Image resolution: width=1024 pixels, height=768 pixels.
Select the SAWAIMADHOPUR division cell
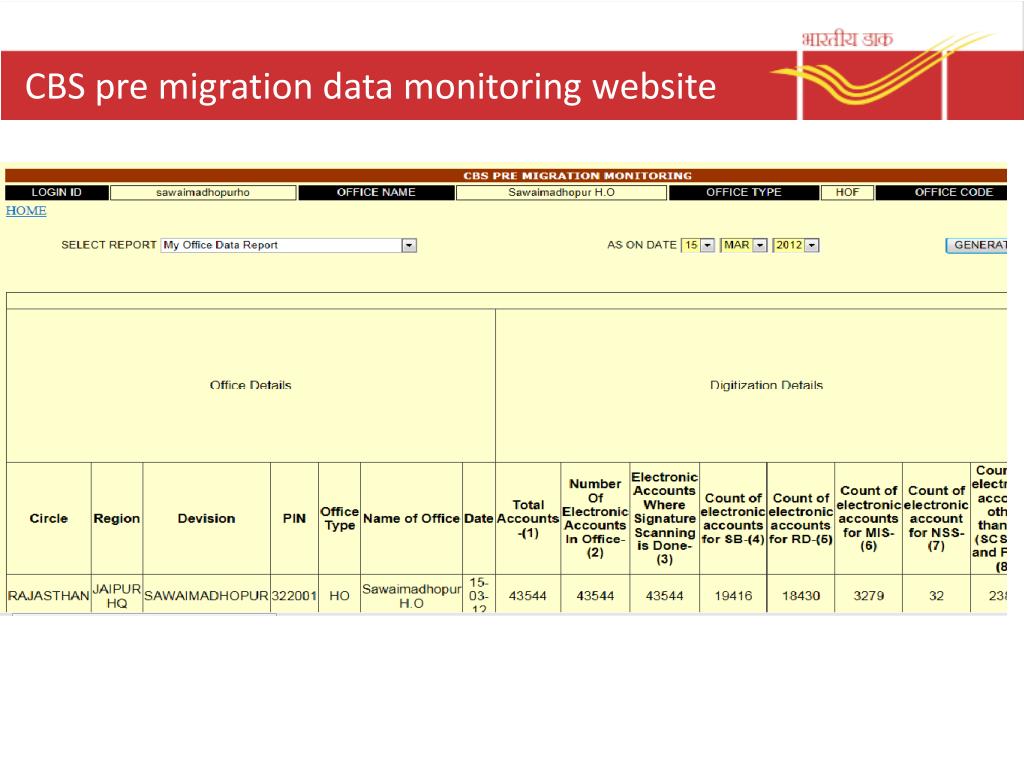coord(206,596)
